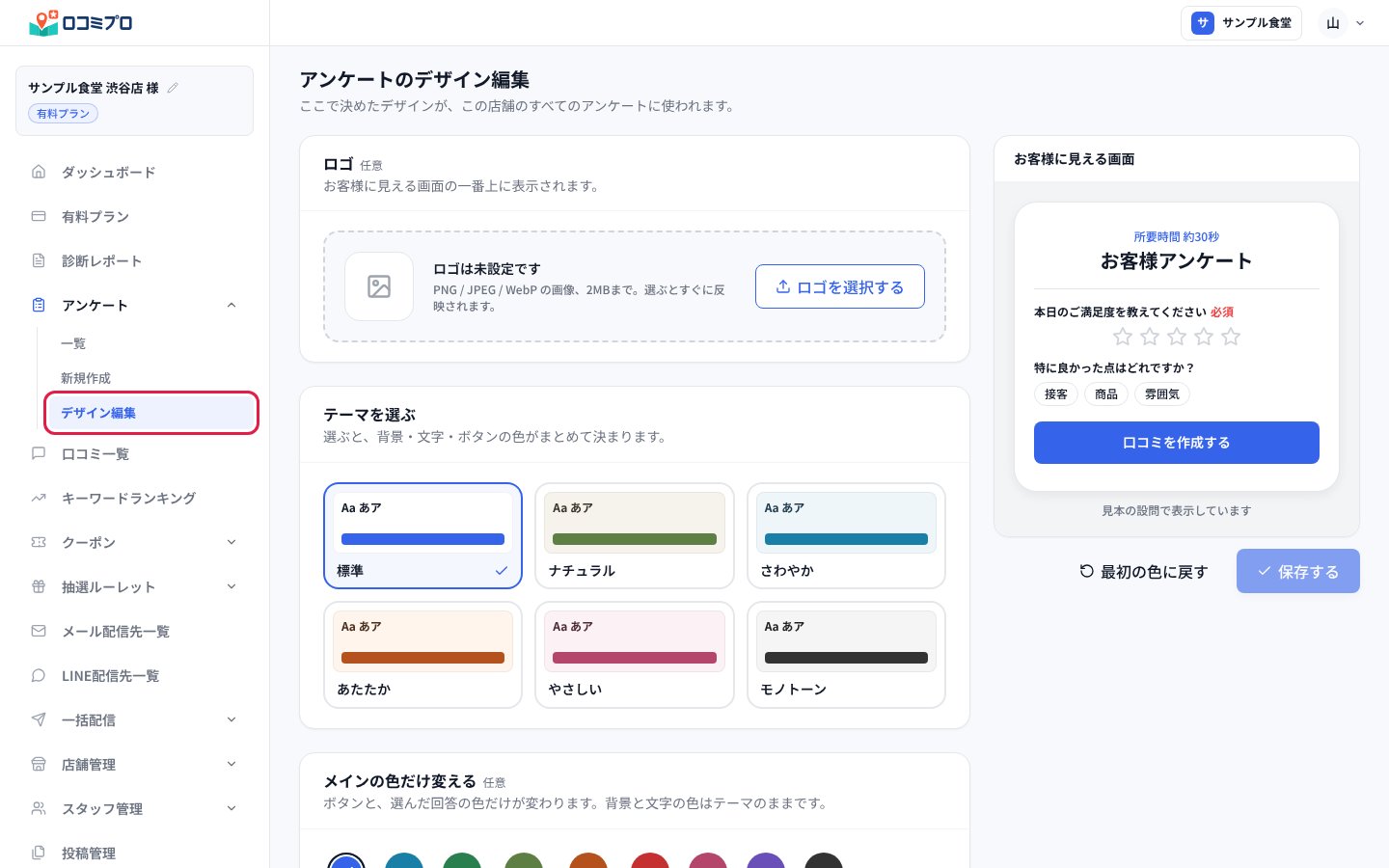
Task: Click the 保存する button
Action: tap(1298, 571)
